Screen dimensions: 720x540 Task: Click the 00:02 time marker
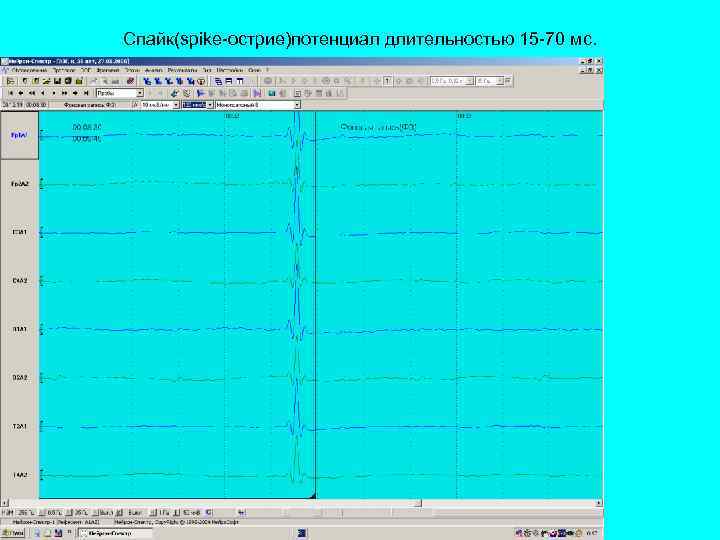[232, 116]
